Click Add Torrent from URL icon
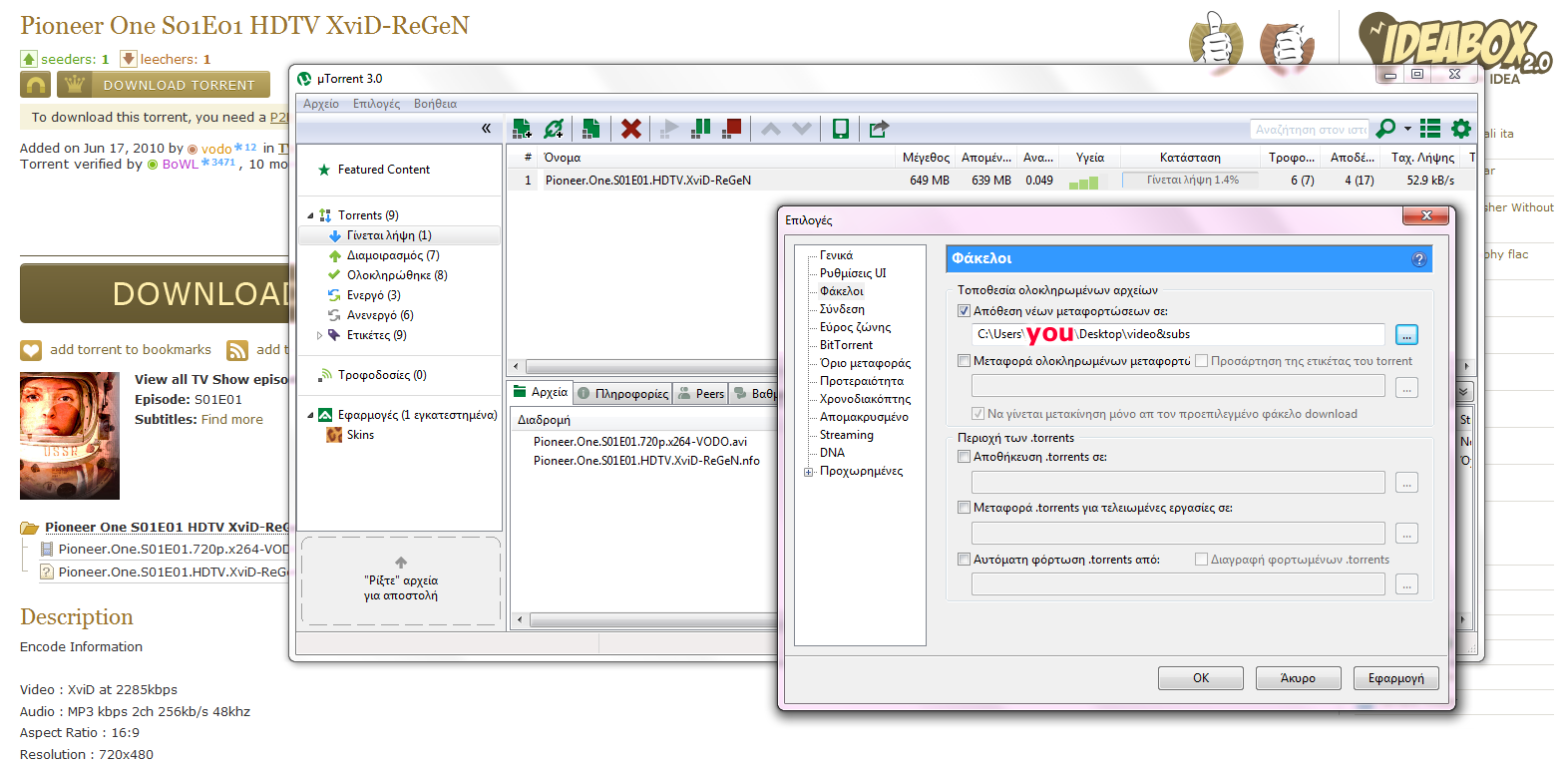Image resolution: width=1568 pixels, height=766 pixels. pos(555,129)
